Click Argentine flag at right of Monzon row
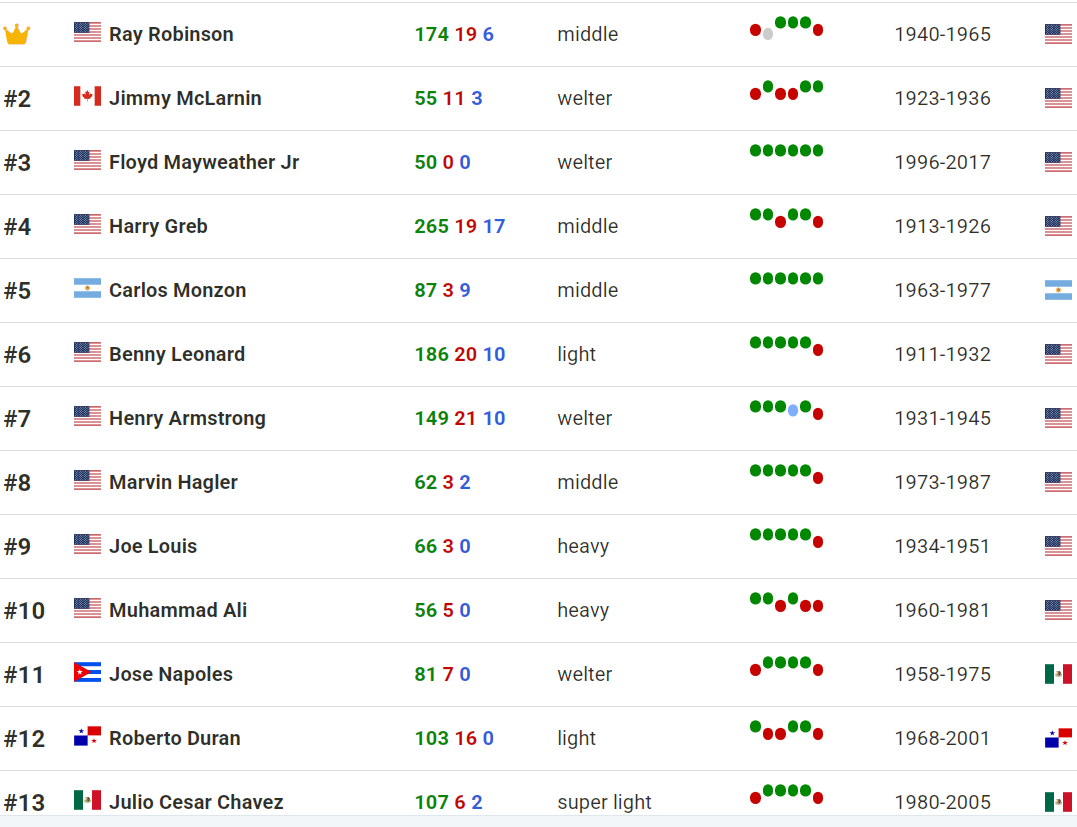 (x=1057, y=290)
